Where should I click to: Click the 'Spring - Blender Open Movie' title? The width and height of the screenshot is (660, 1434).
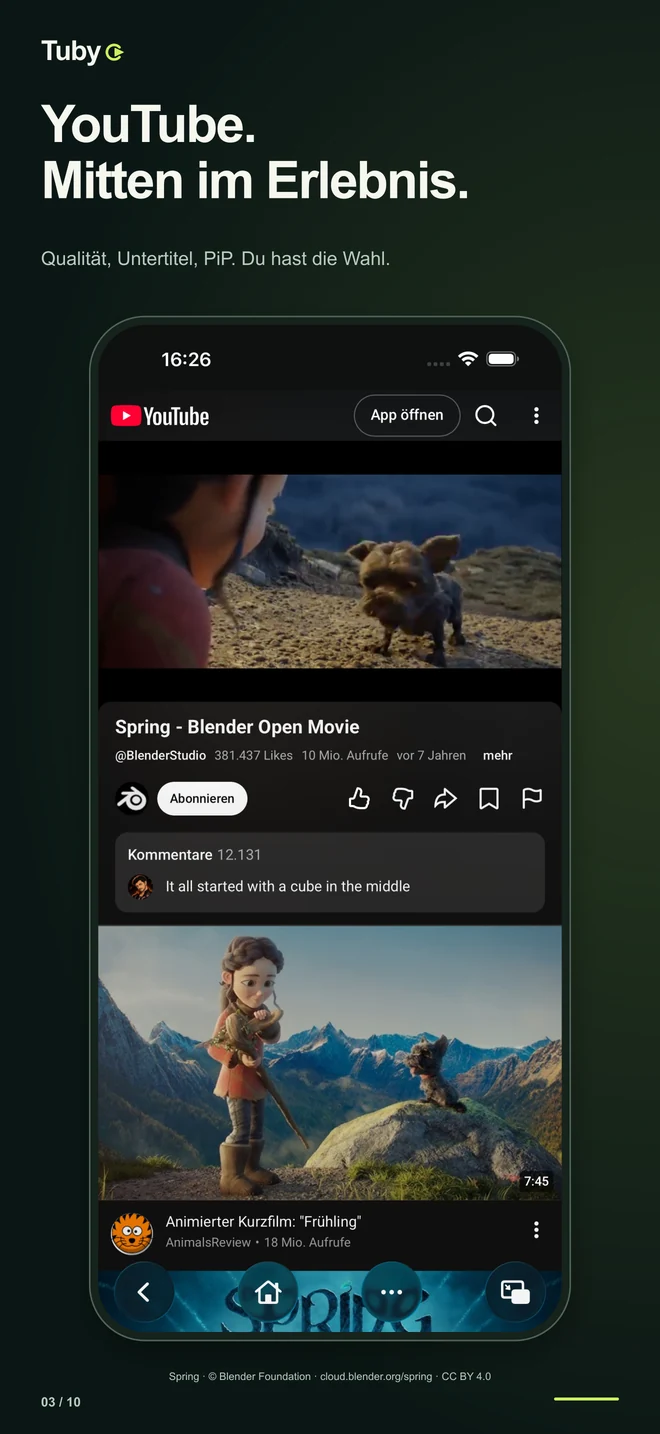pos(237,727)
